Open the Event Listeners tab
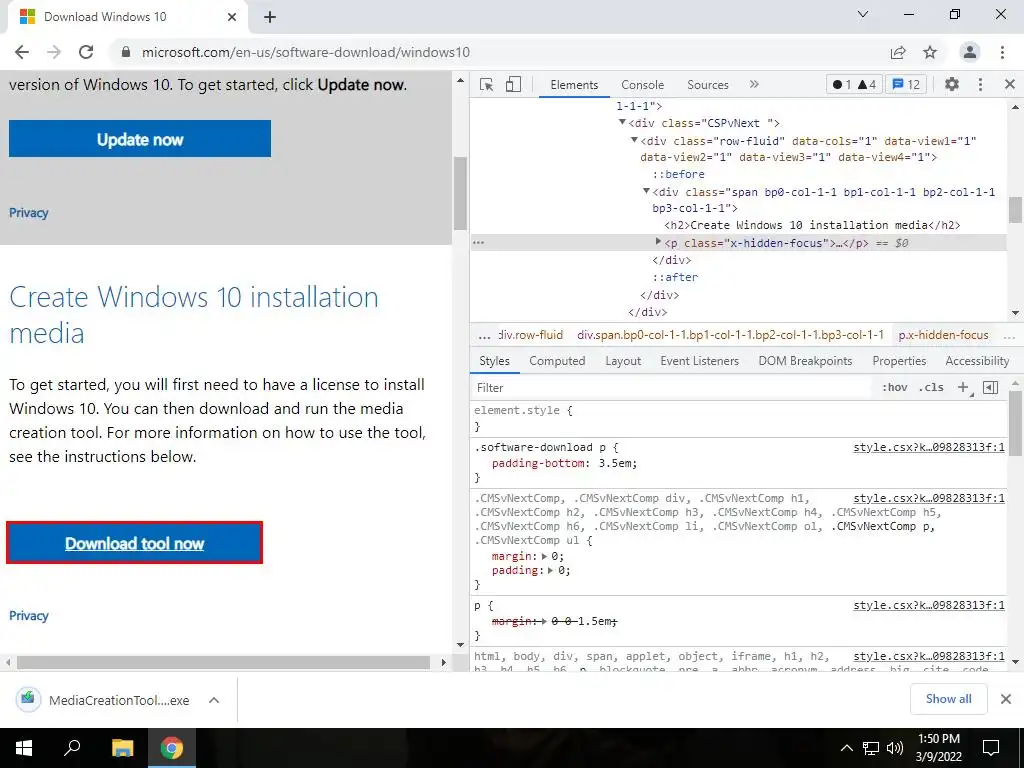This screenshot has width=1024, height=768. 699,361
